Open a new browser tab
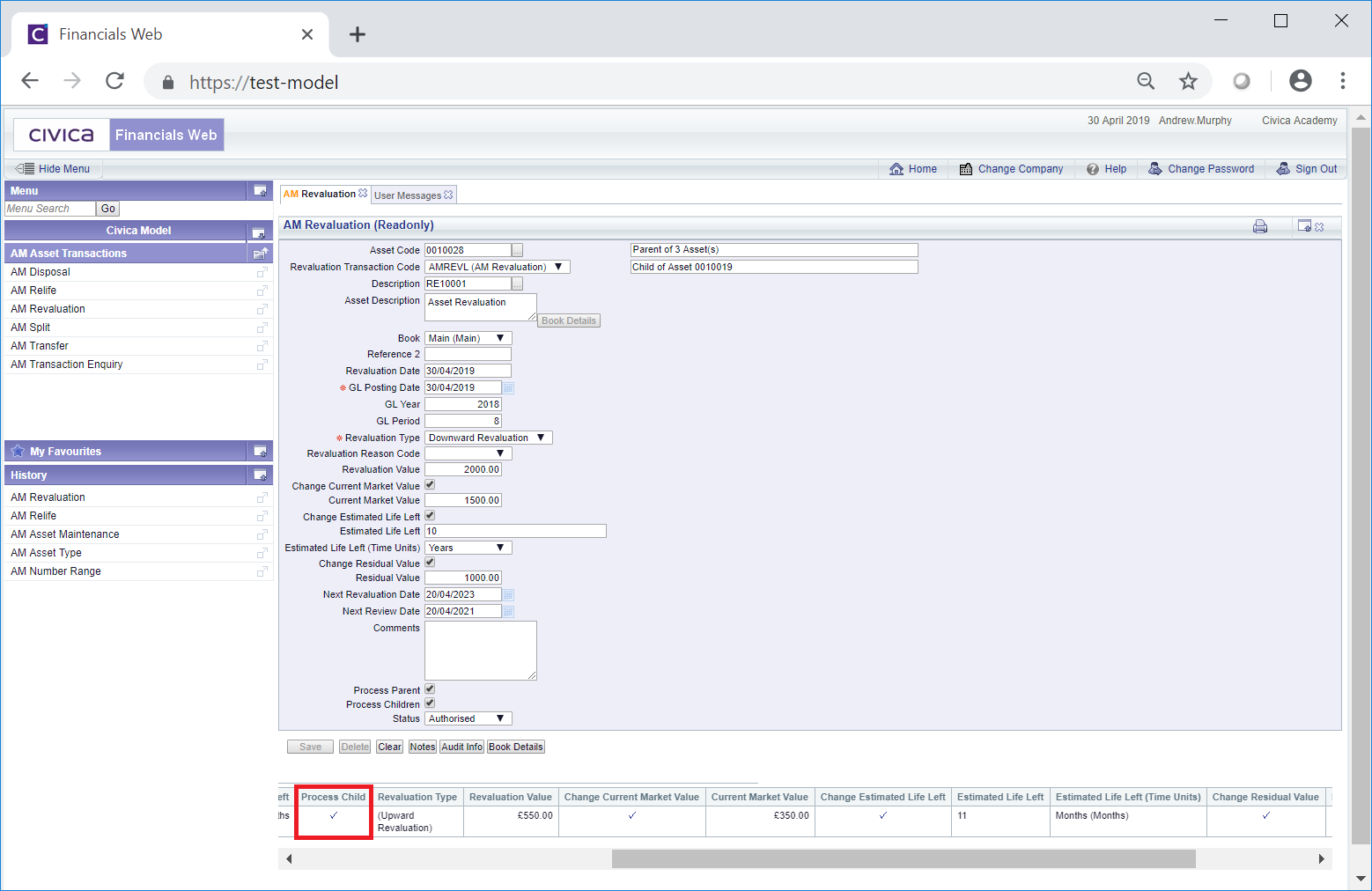Image resolution: width=1372 pixels, height=891 pixels. point(357,34)
